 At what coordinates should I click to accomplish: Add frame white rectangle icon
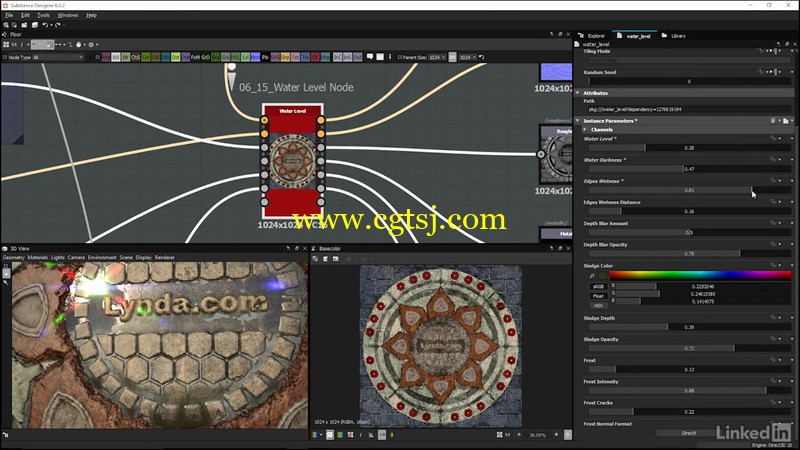[380, 57]
